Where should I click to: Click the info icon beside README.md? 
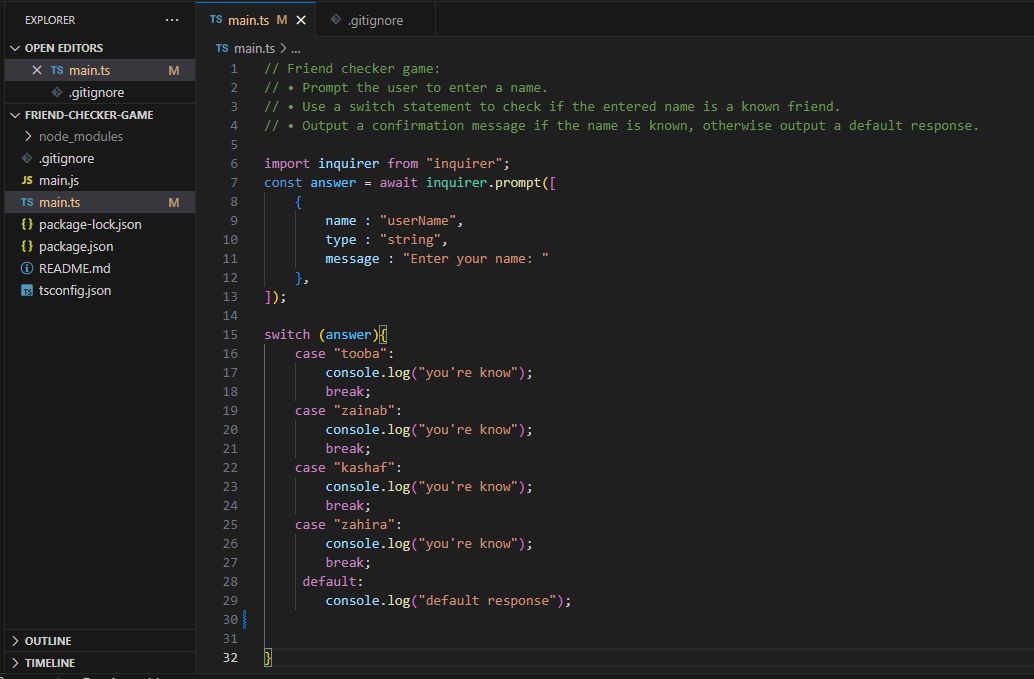click(27, 269)
